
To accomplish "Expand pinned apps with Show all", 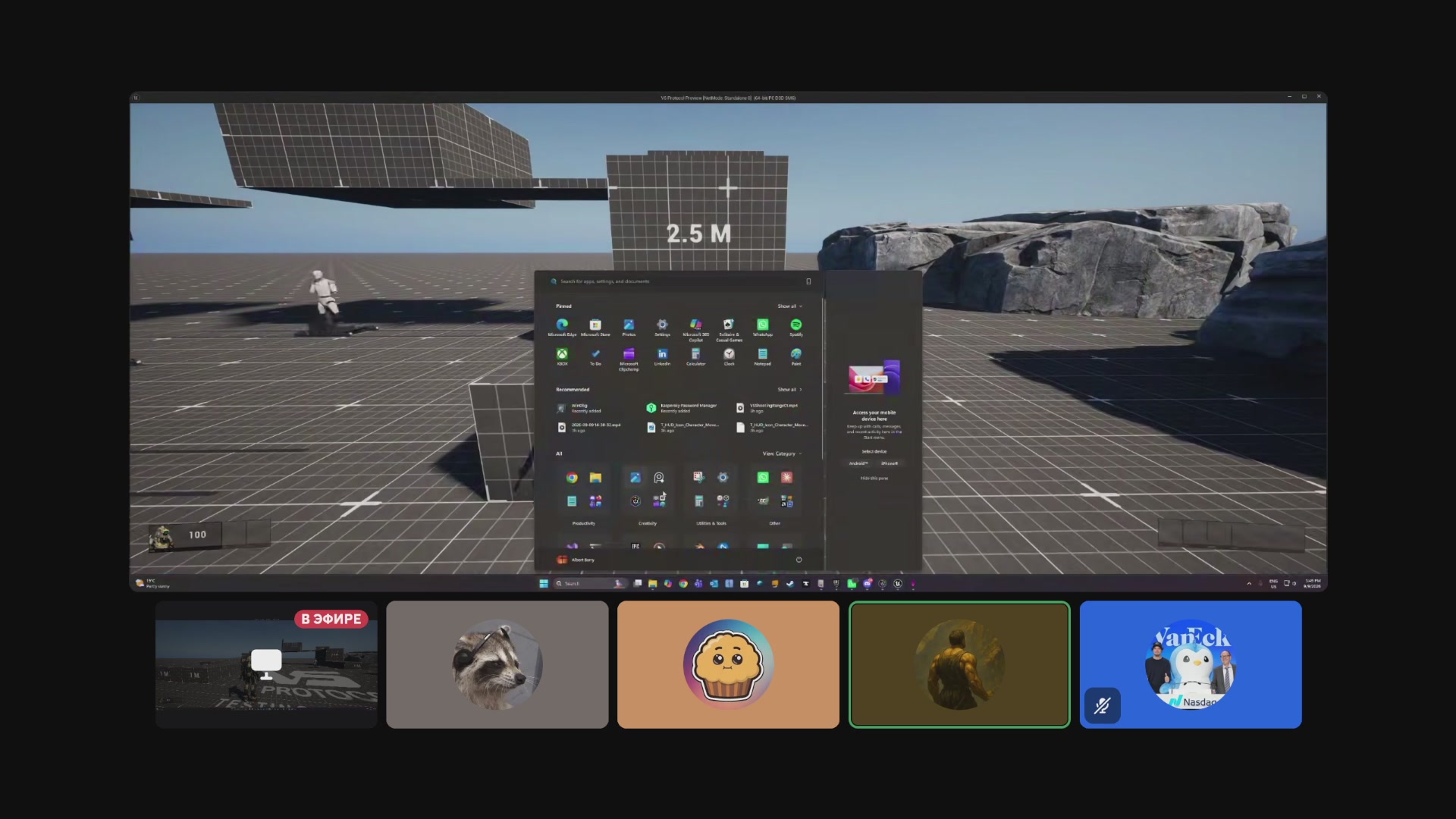I will point(789,306).
